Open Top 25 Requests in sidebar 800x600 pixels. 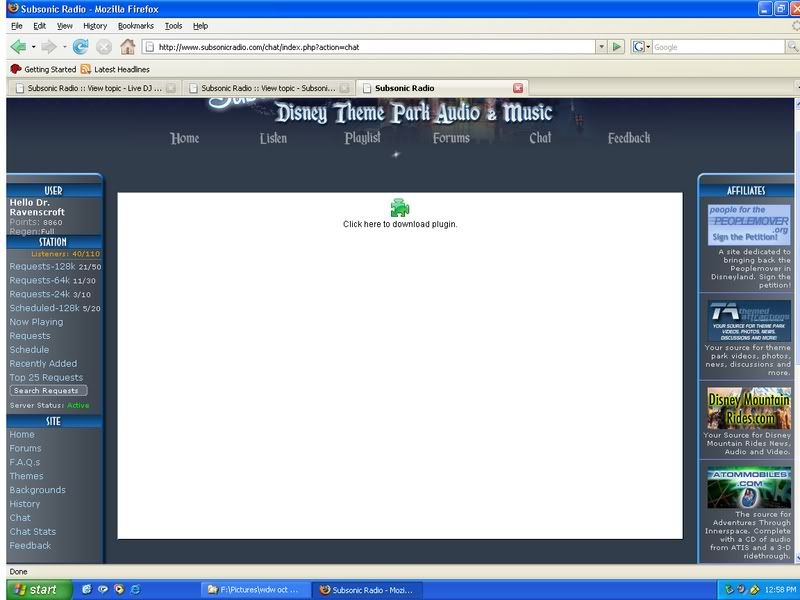tap(46, 377)
